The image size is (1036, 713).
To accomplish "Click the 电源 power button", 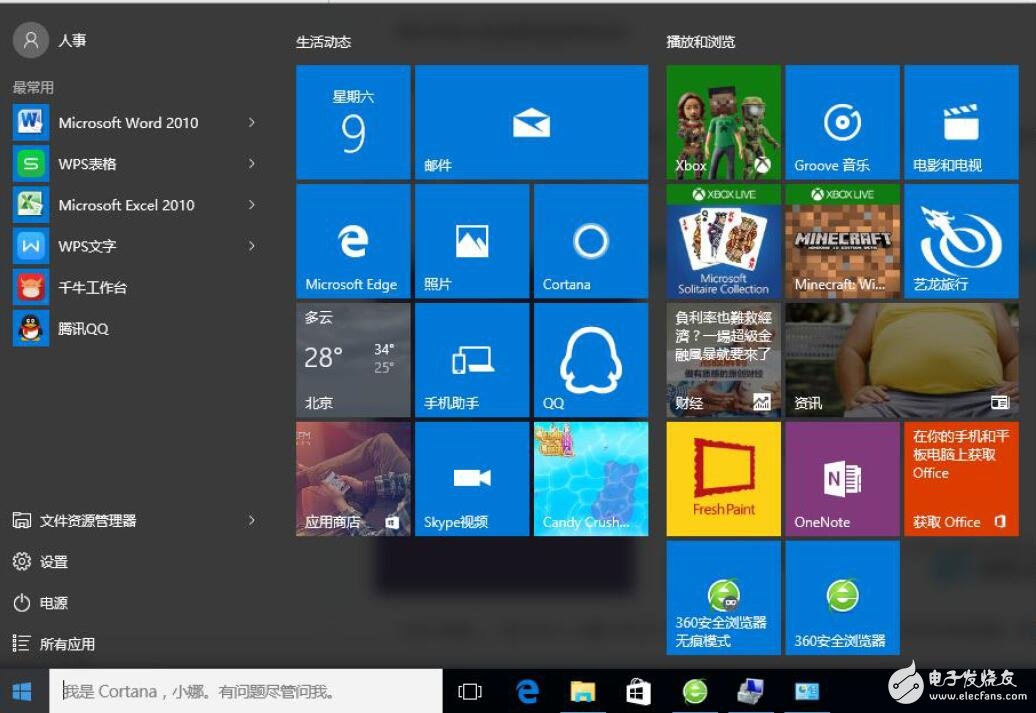I will tap(53, 603).
